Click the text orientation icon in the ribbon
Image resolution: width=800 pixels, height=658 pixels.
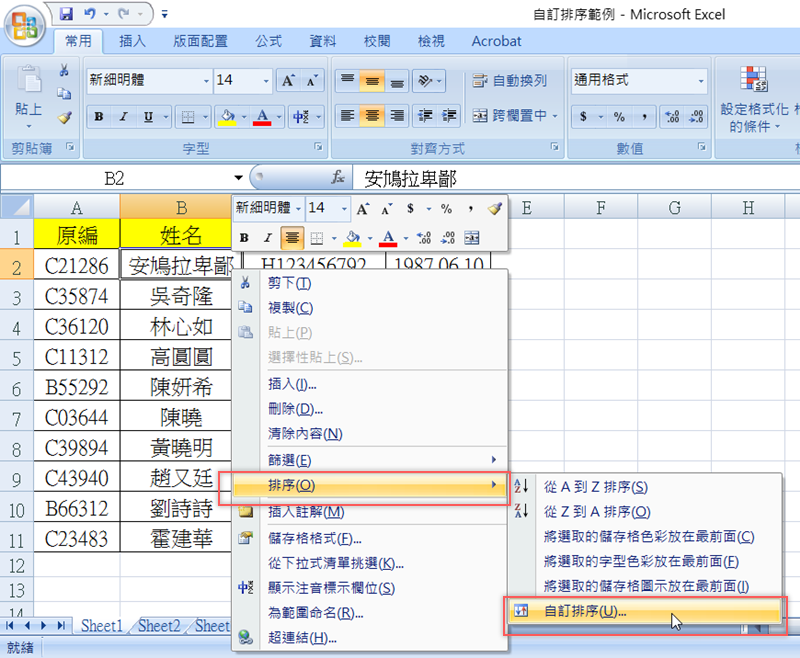click(424, 81)
